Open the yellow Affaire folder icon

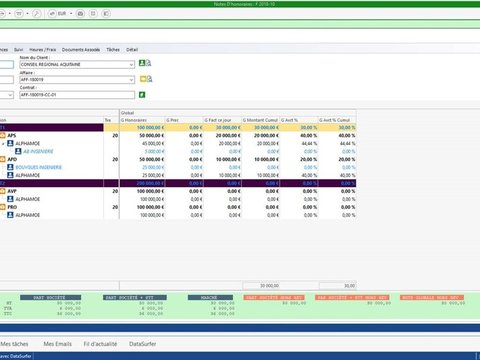(x=143, y=79)
